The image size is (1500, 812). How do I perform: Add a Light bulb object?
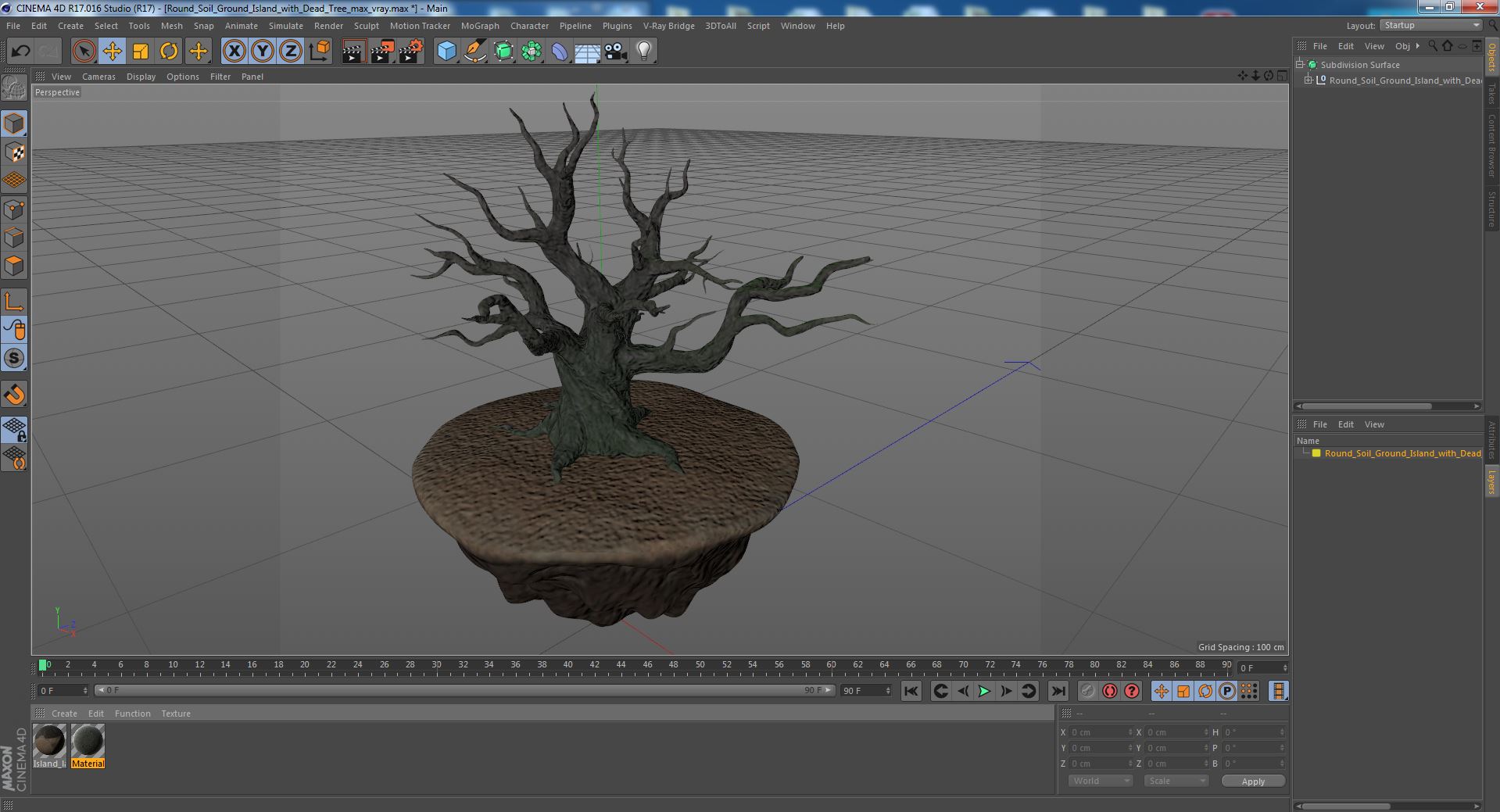[x=643, y=52]
